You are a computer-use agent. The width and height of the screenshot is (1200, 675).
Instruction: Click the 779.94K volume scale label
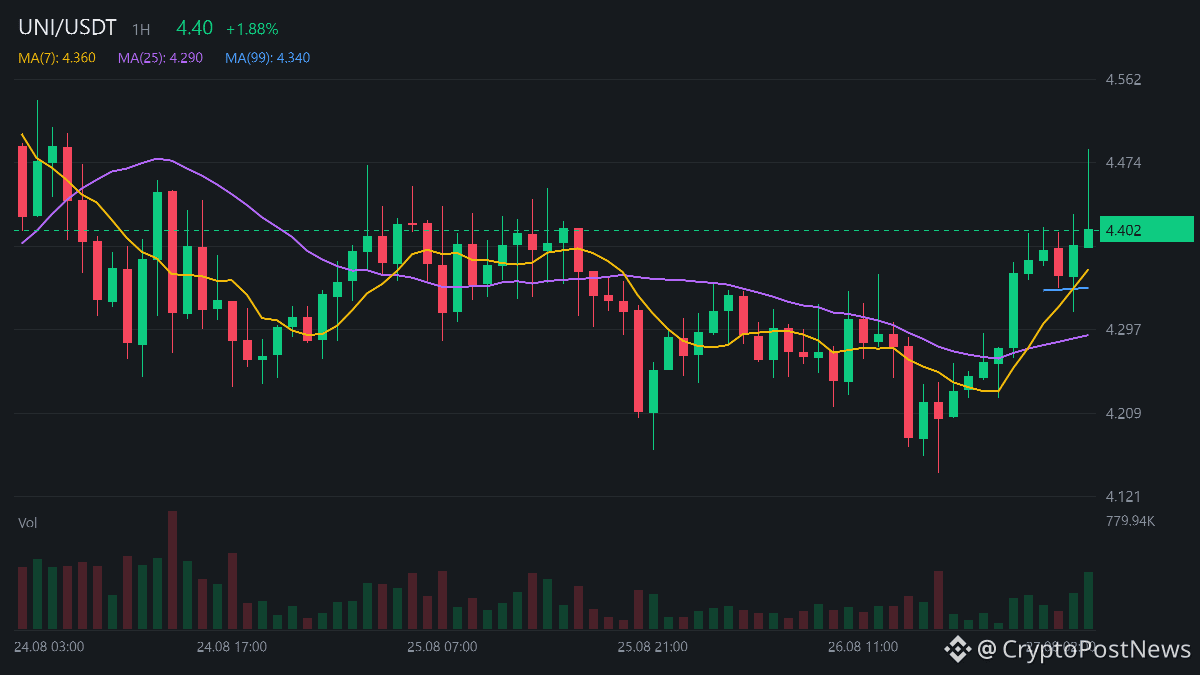tap(1131, 521)
